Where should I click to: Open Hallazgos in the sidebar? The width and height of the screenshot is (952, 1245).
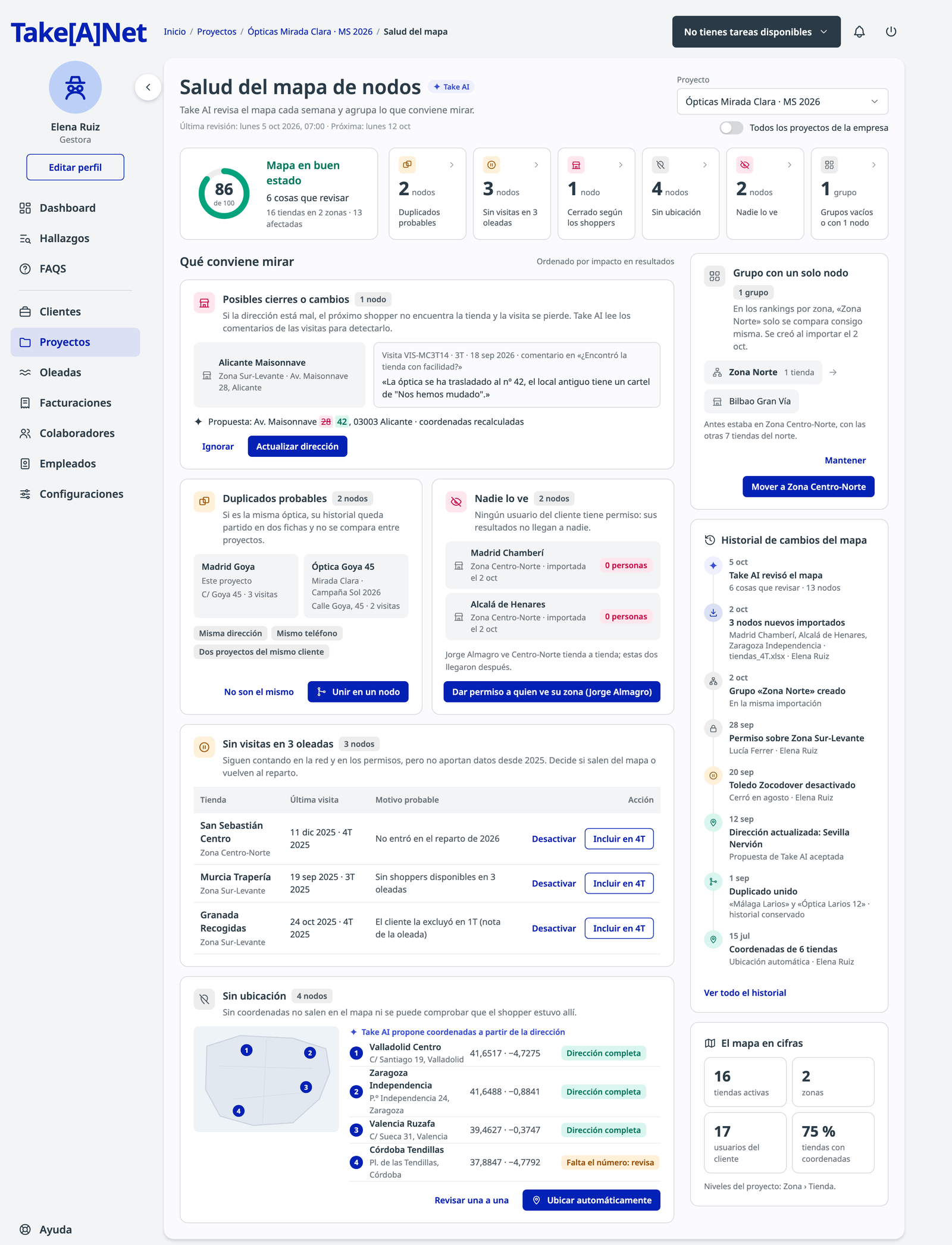pyautogui.click(x=75, y=239)
